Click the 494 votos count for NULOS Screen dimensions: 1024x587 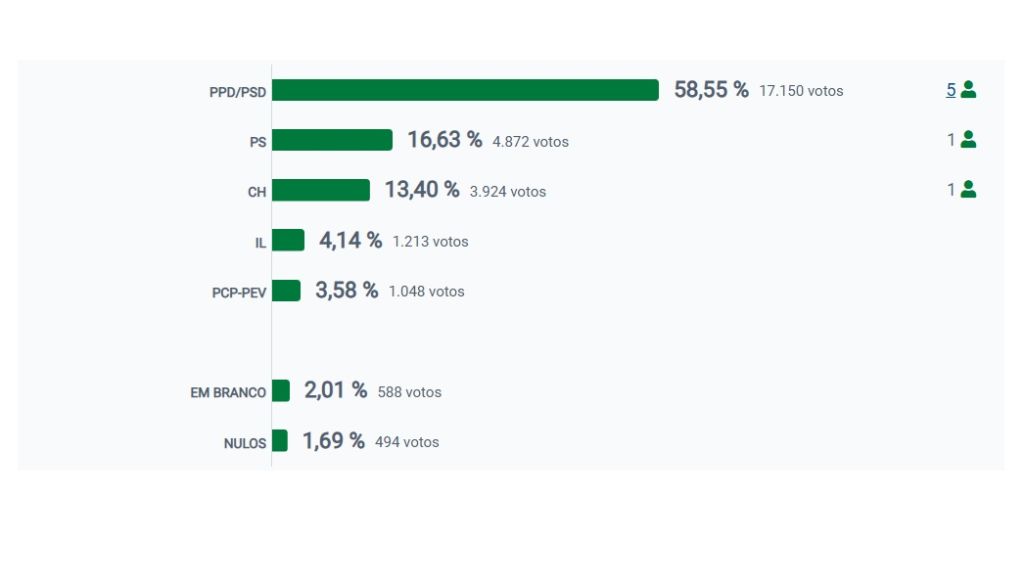(407, 442)
